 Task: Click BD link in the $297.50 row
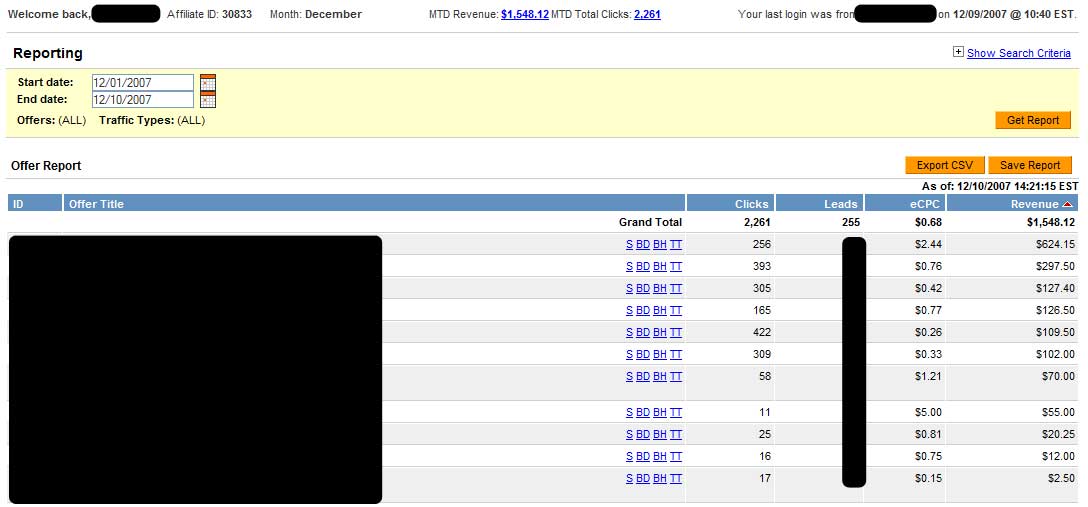(643, 266)
